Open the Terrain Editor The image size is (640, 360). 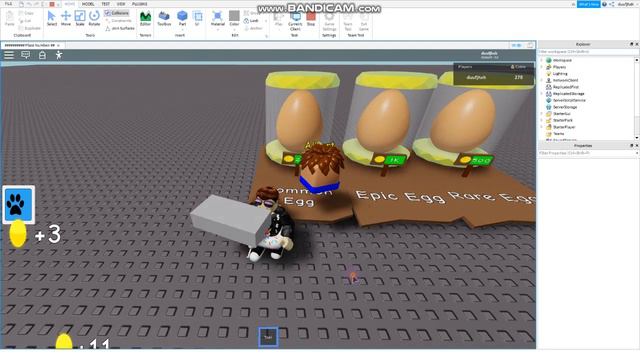pos(145,18)
